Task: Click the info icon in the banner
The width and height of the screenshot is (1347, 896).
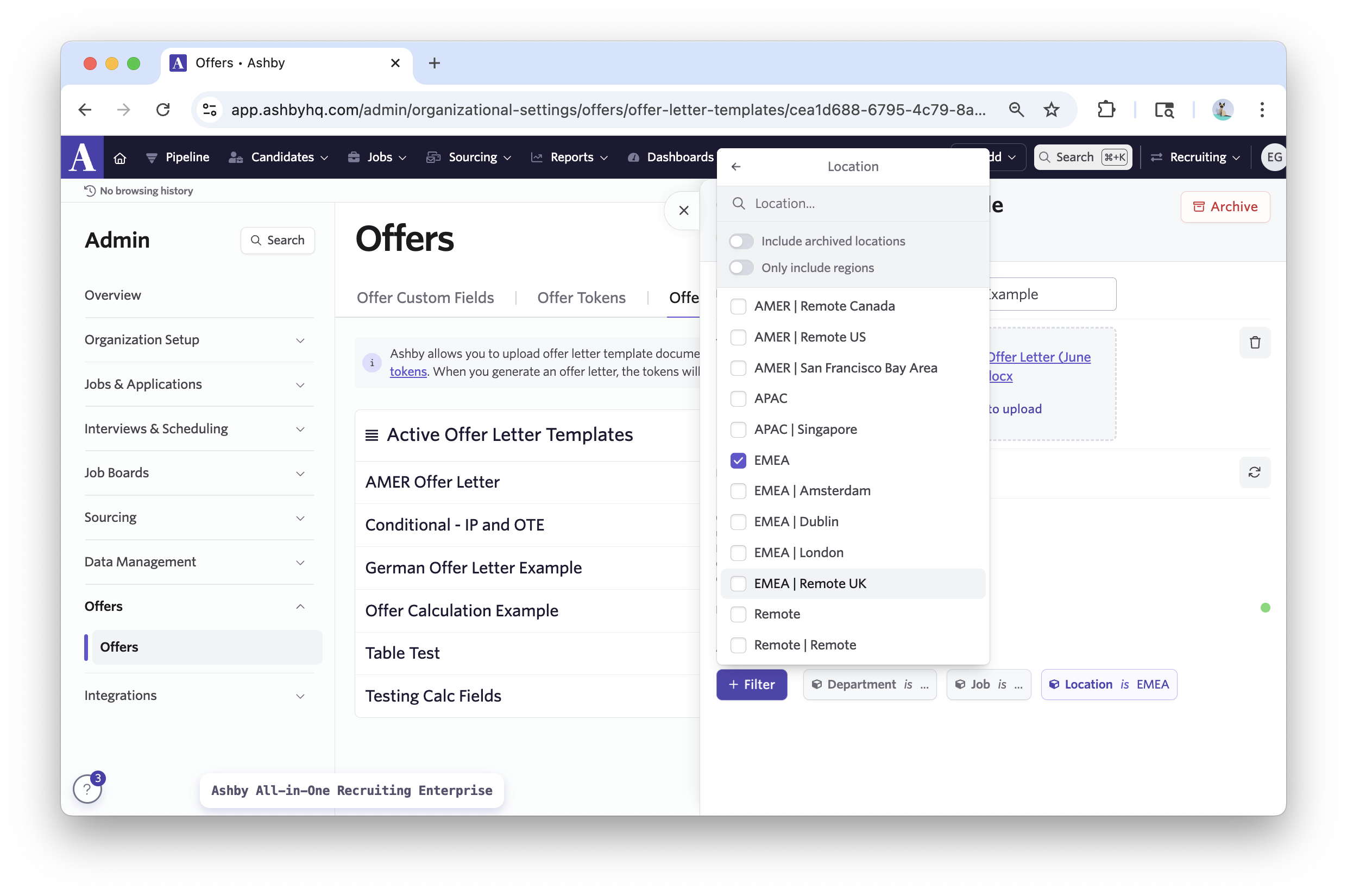Action: [x=372, y=362]
